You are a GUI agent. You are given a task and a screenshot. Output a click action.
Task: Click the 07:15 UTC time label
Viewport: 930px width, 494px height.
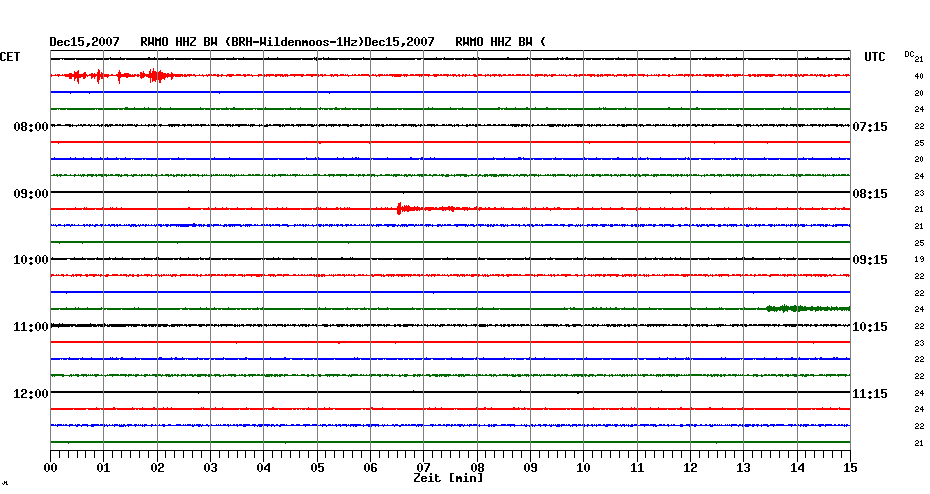pos(870,127)
